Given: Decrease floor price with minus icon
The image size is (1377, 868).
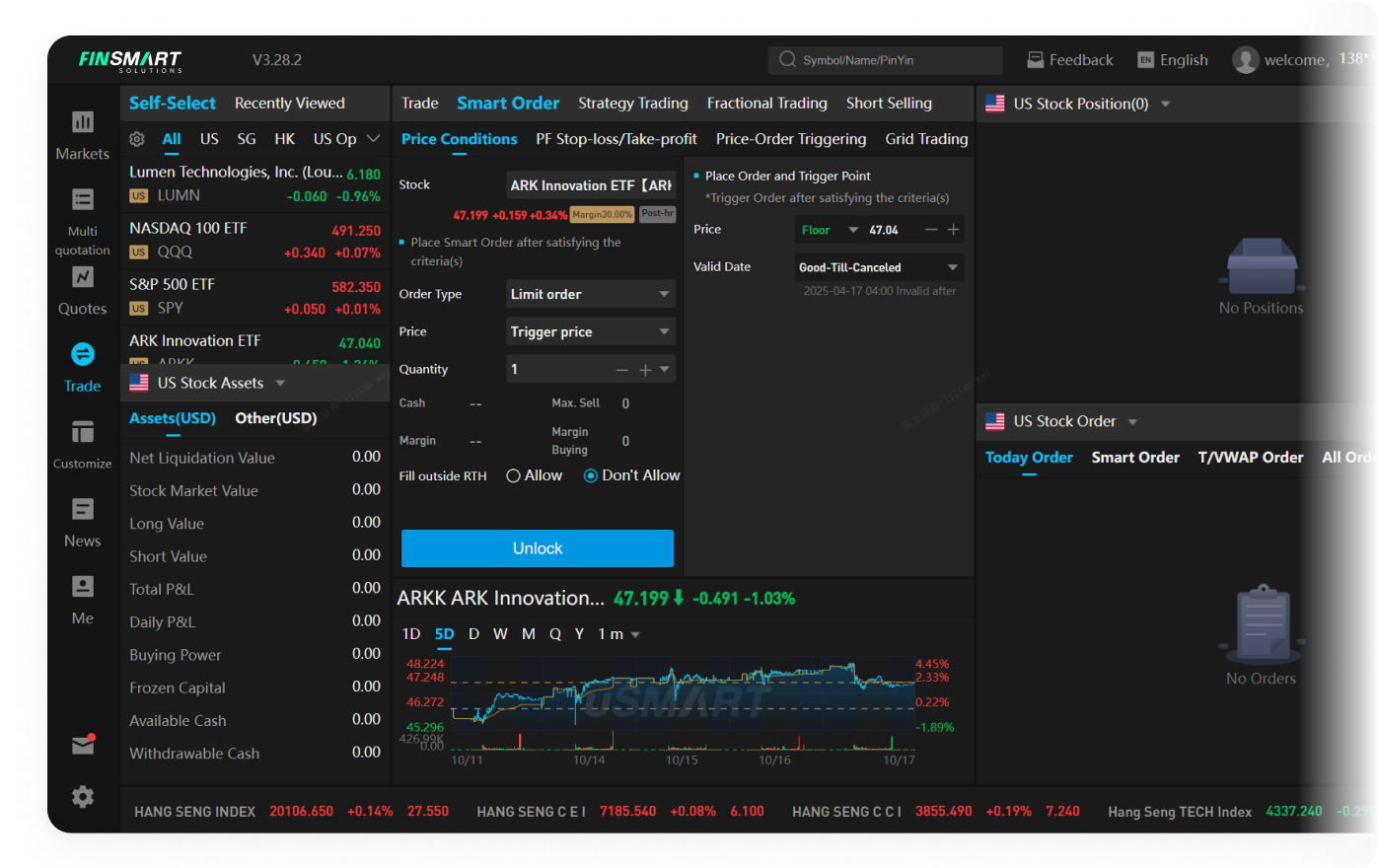Looking at the screenshot, I should [931, 230].
